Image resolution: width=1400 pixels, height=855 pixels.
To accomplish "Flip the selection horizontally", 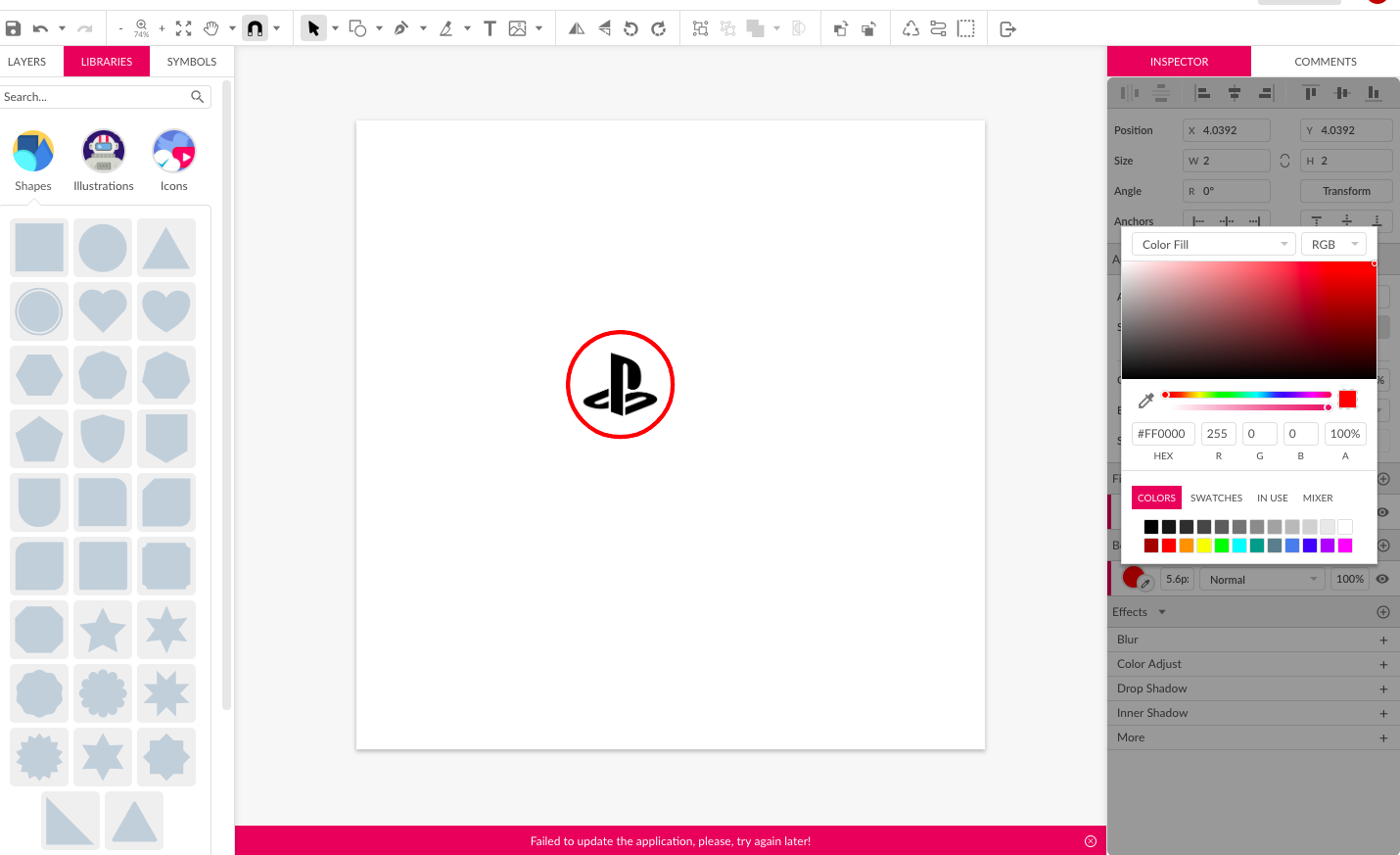I will pyautogui.click(x=576, y=27).
